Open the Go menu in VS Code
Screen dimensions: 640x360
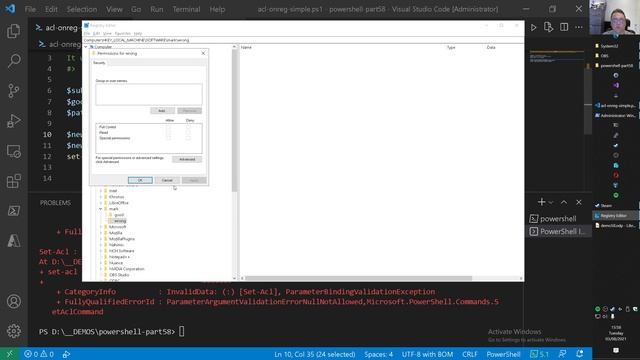[x=136, y=9]
